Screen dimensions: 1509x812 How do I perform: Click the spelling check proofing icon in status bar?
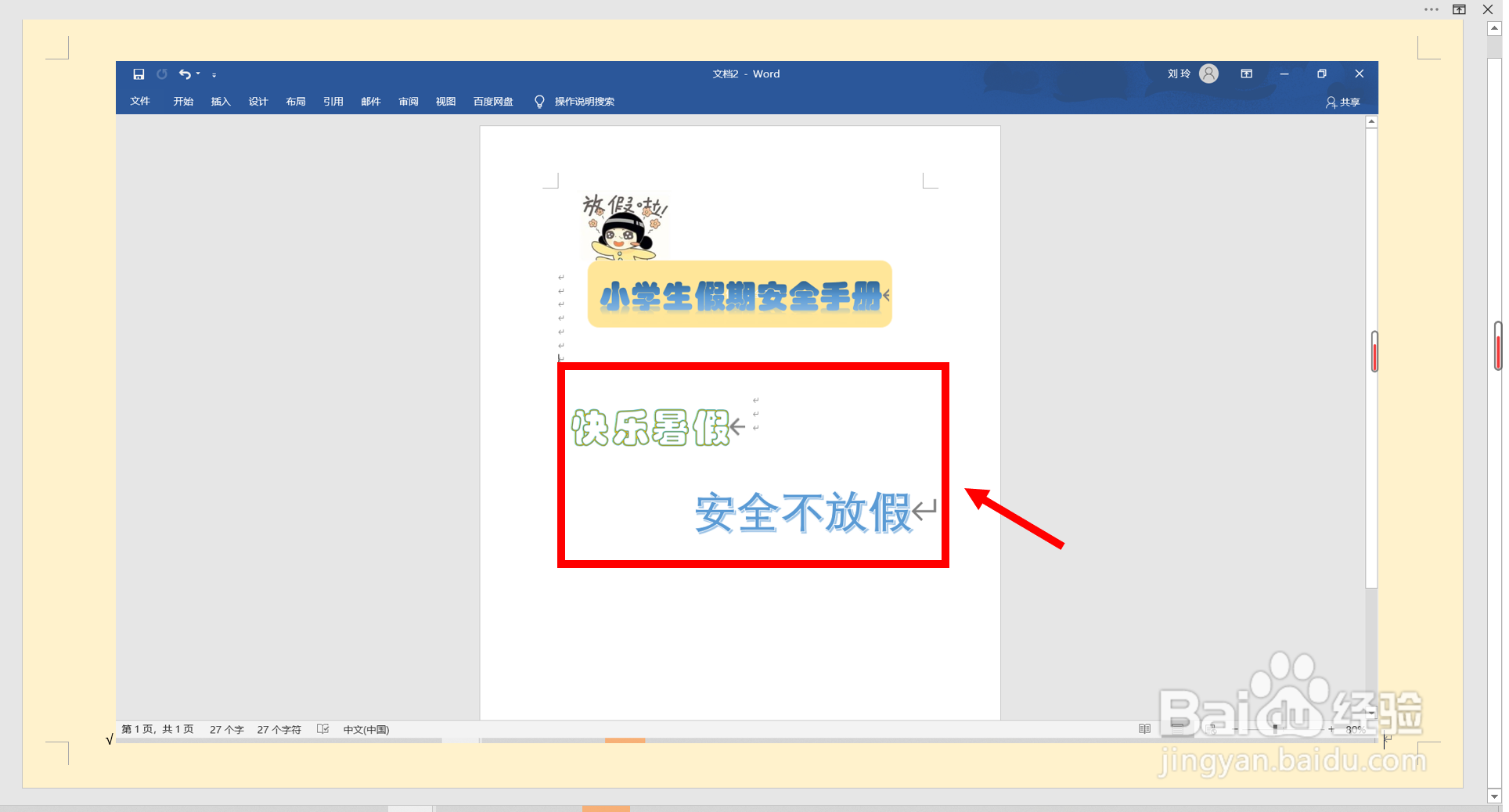click(x=322, y=728)
